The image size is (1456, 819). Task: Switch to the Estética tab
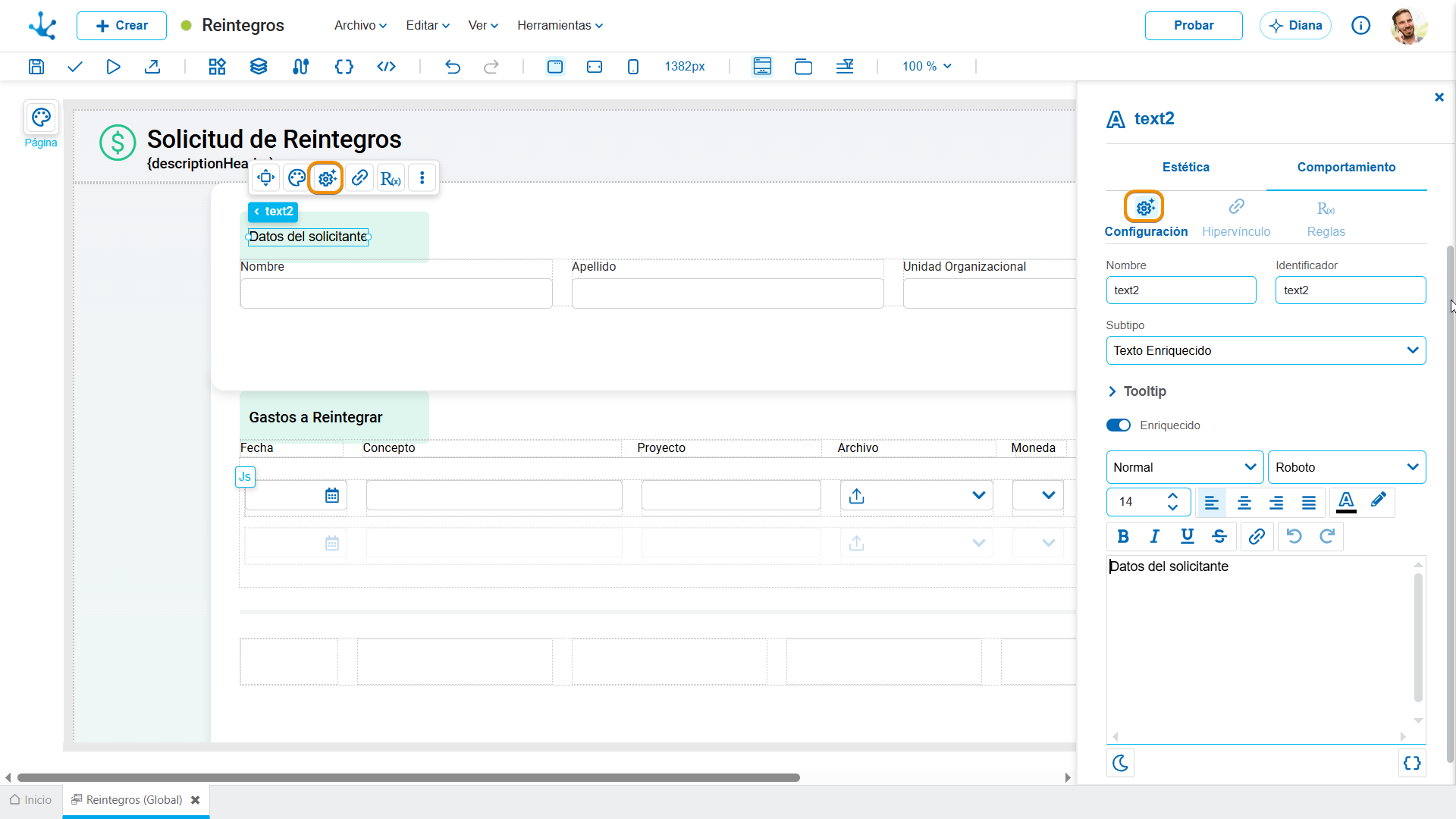[x=1186, y=167]
